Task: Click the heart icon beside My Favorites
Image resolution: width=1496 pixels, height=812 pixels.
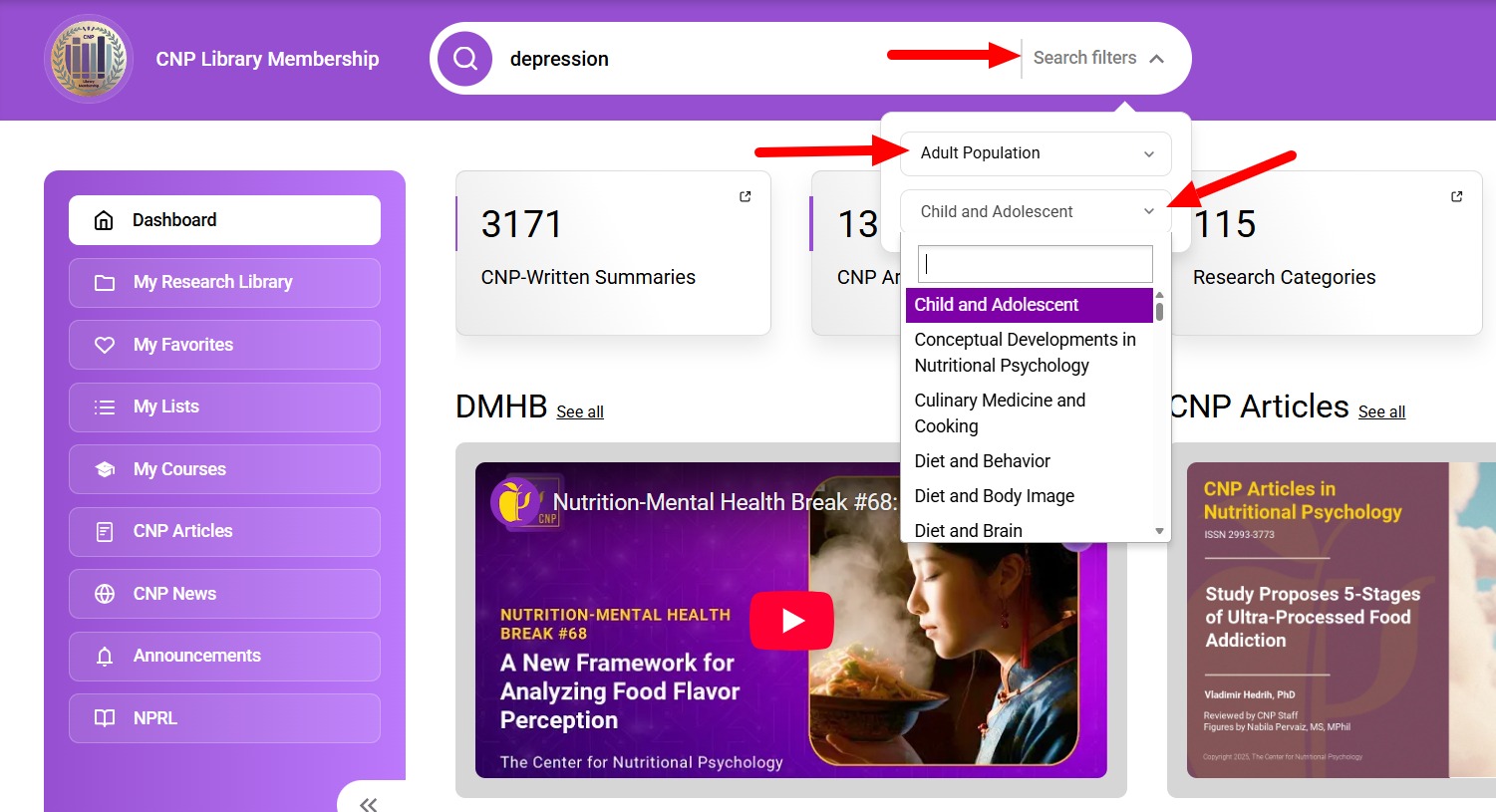Action: coord(105,345)
